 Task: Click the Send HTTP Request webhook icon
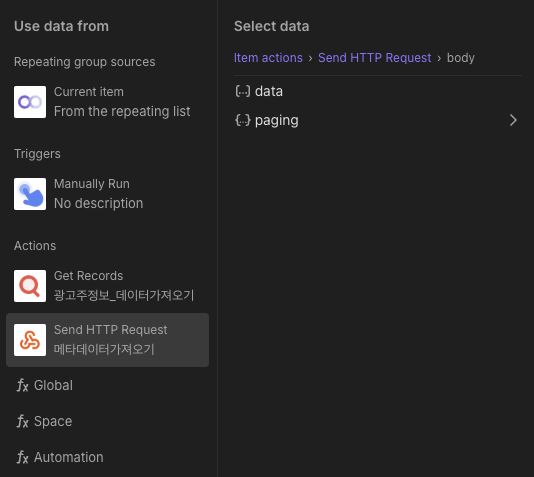[x=30, y=340]
